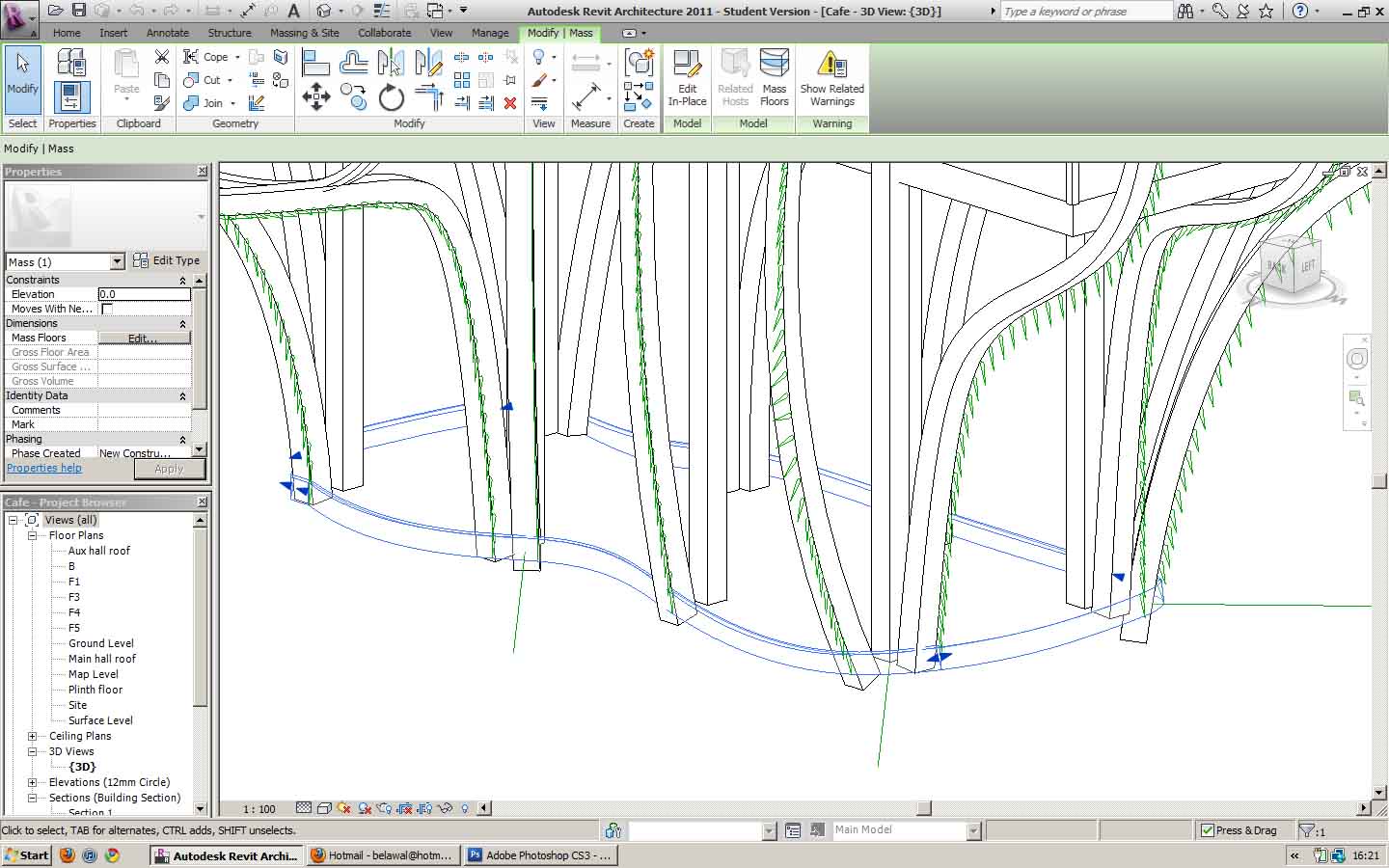Collapse the Constraints section in Properties
Screen dimensions: 1389x868
coord(182,281)
